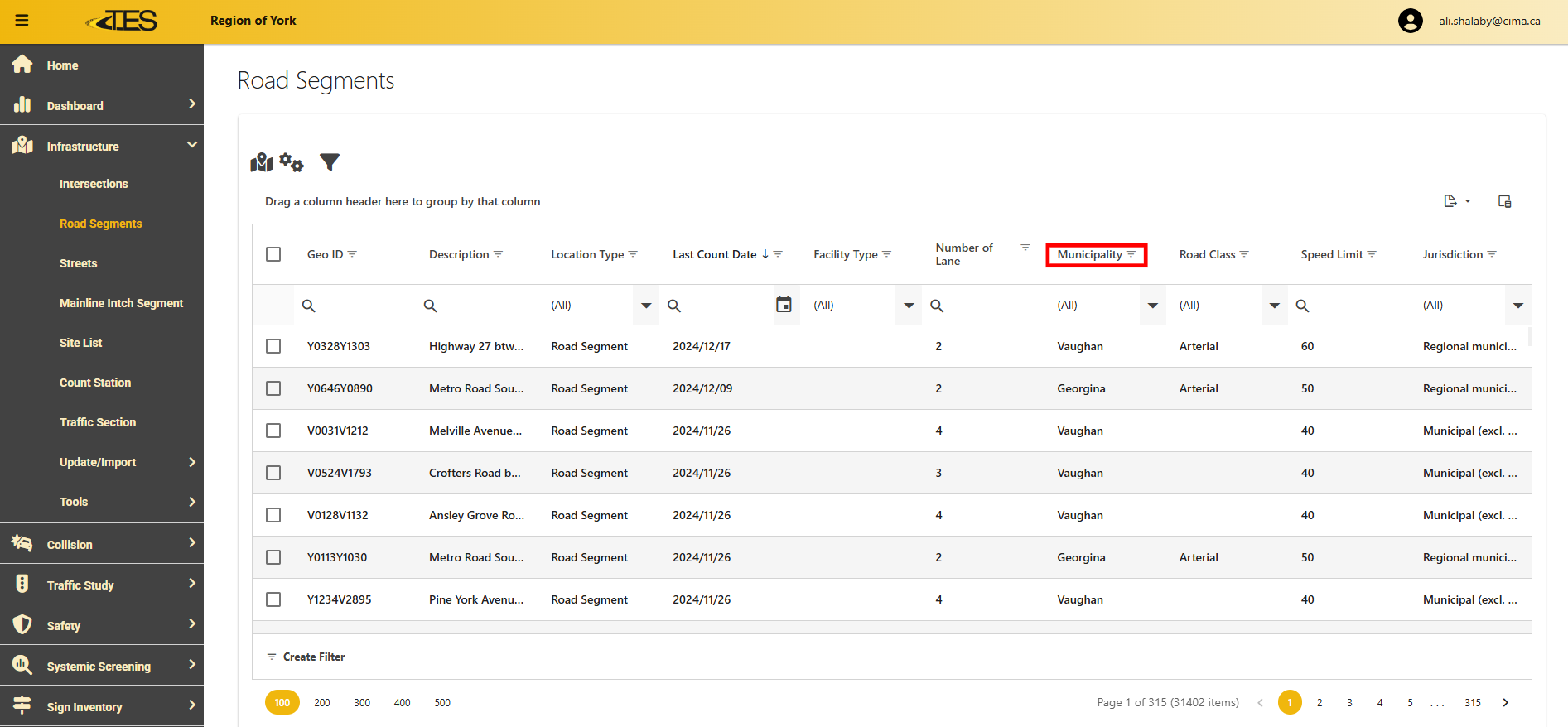Open the Location Type filter dropdown
The height and width of the screenshot is (727, 1568).
pos(646,306)
